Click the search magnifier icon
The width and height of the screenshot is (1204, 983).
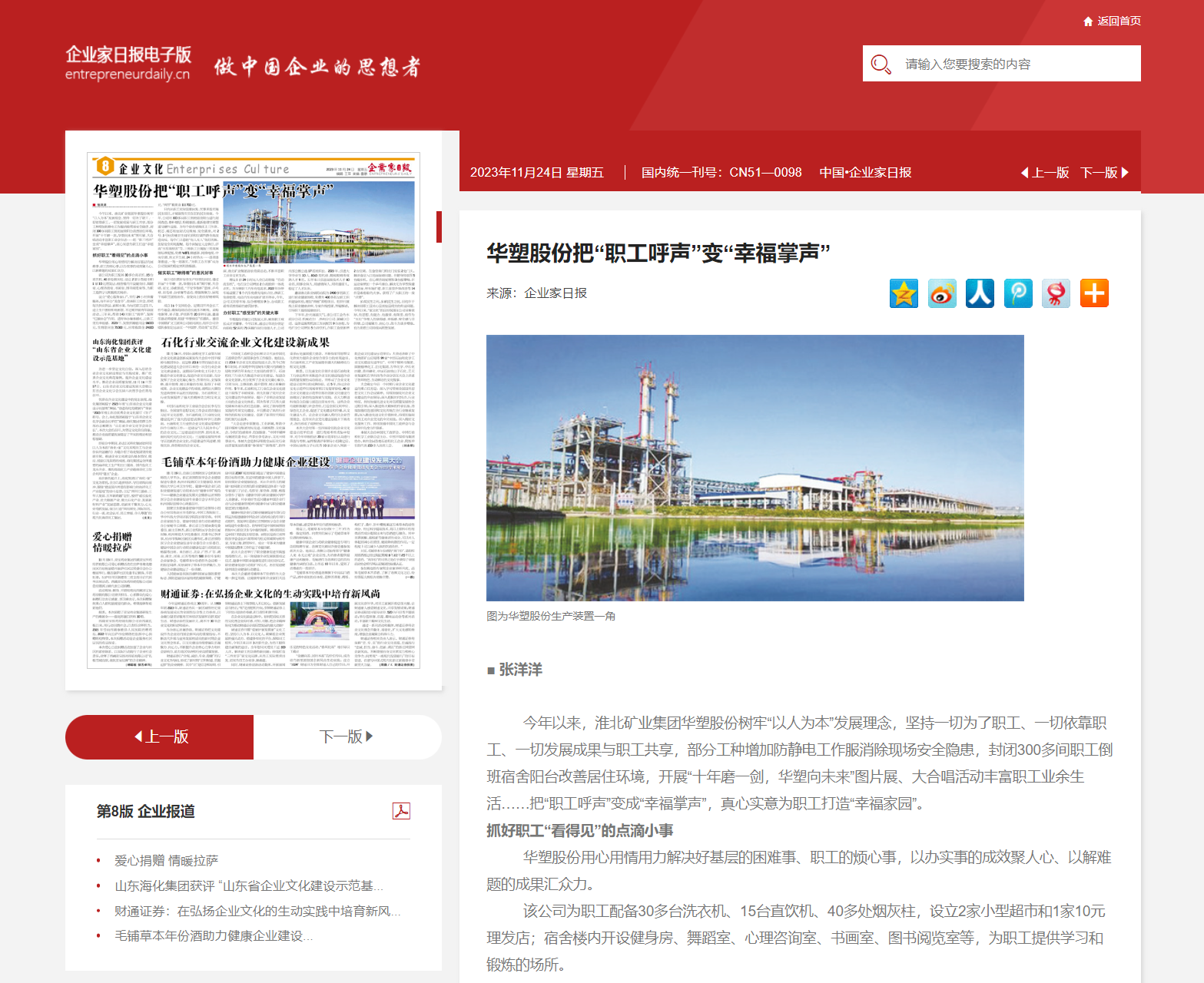pyautogui.click(x=881, y=65)
